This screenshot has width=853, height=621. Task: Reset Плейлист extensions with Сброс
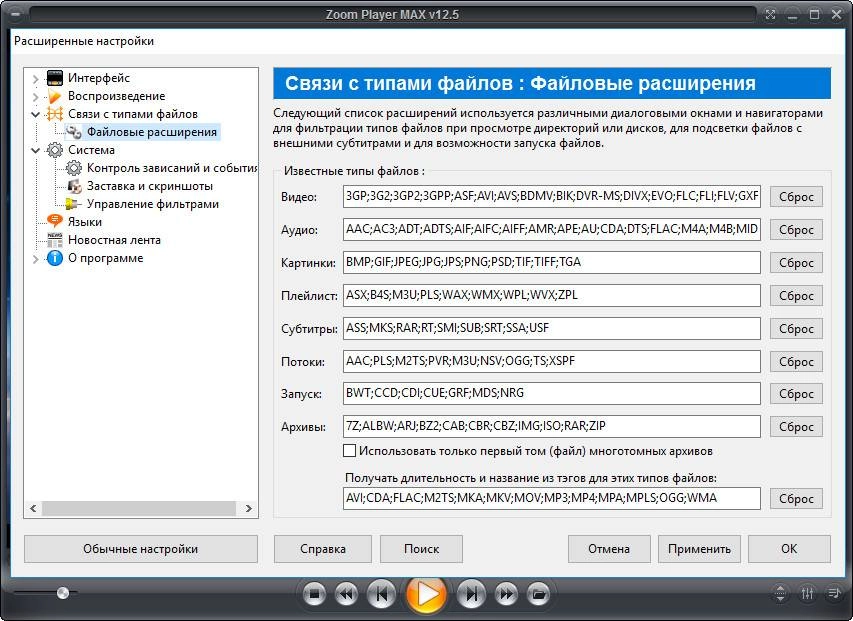[796, 296]
